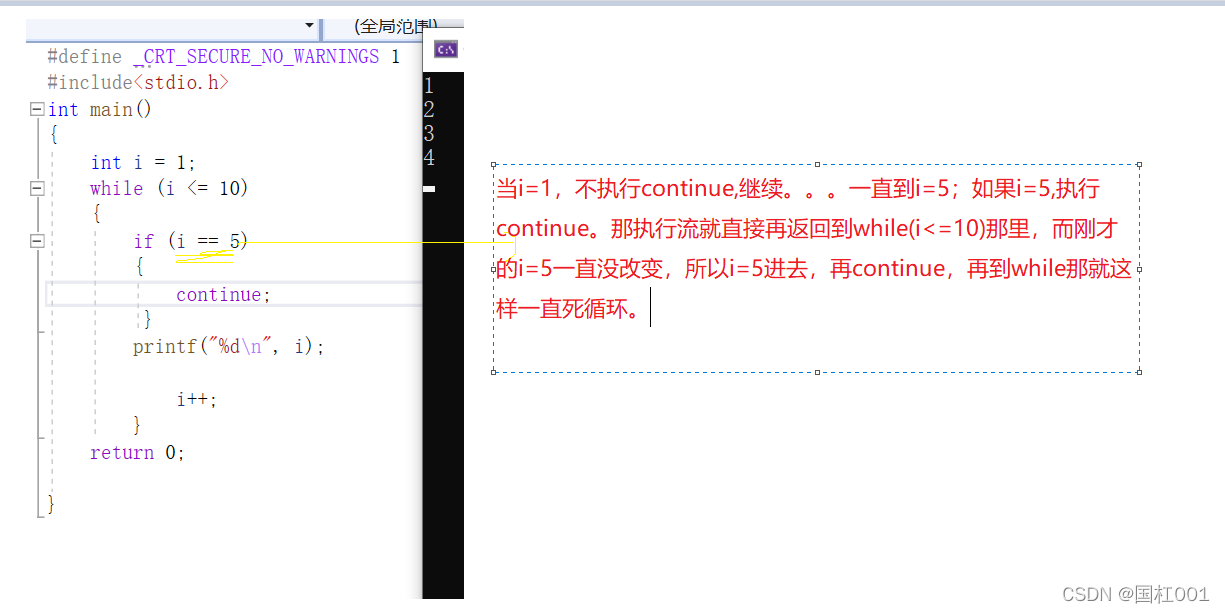Screen dimensions: 1225x613
Task: Collapse the while (i <= 10) block
Action: (37, 188)
